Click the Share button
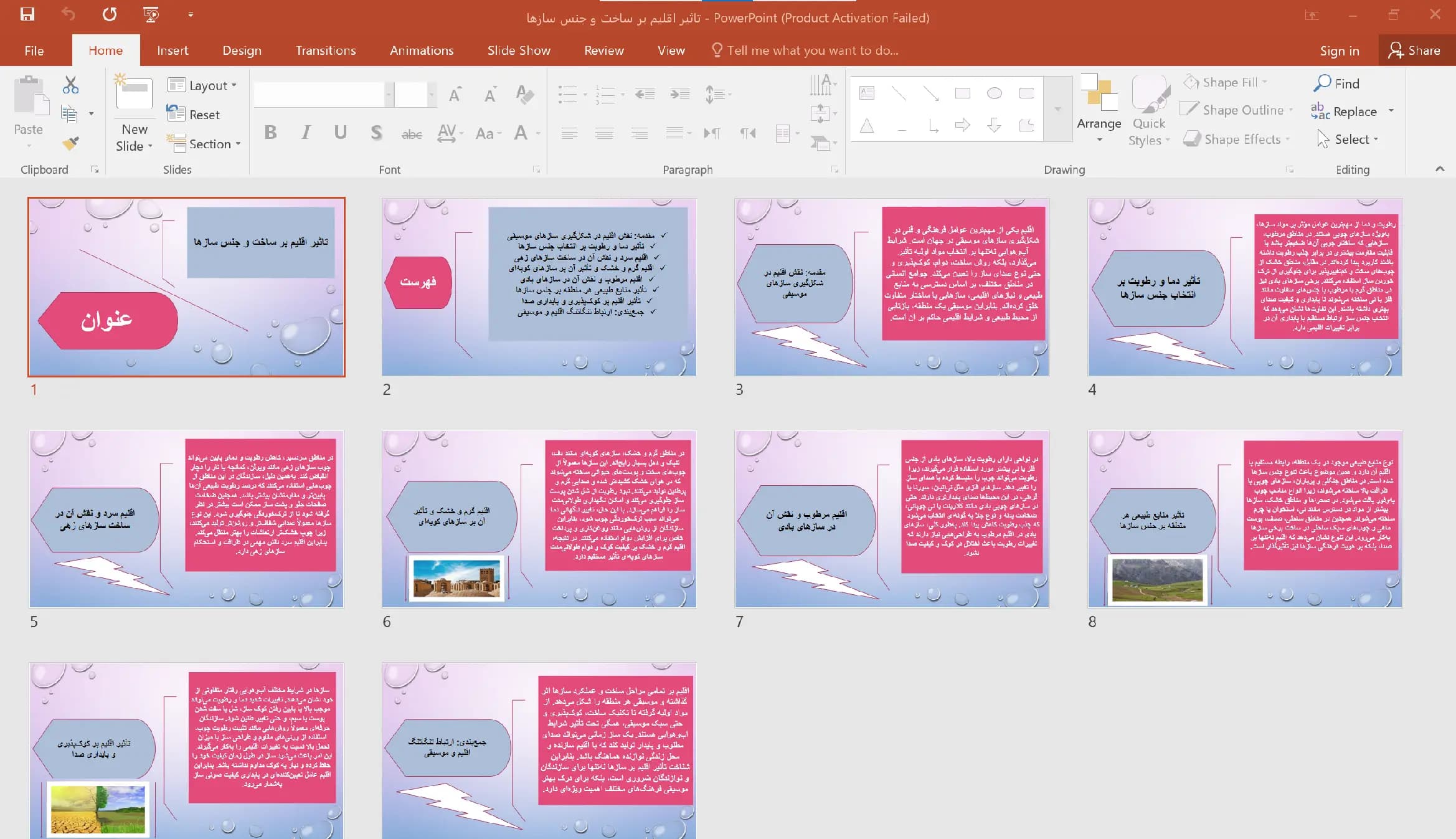This screenshot has height=839, width=1456. click(1415, 50)
